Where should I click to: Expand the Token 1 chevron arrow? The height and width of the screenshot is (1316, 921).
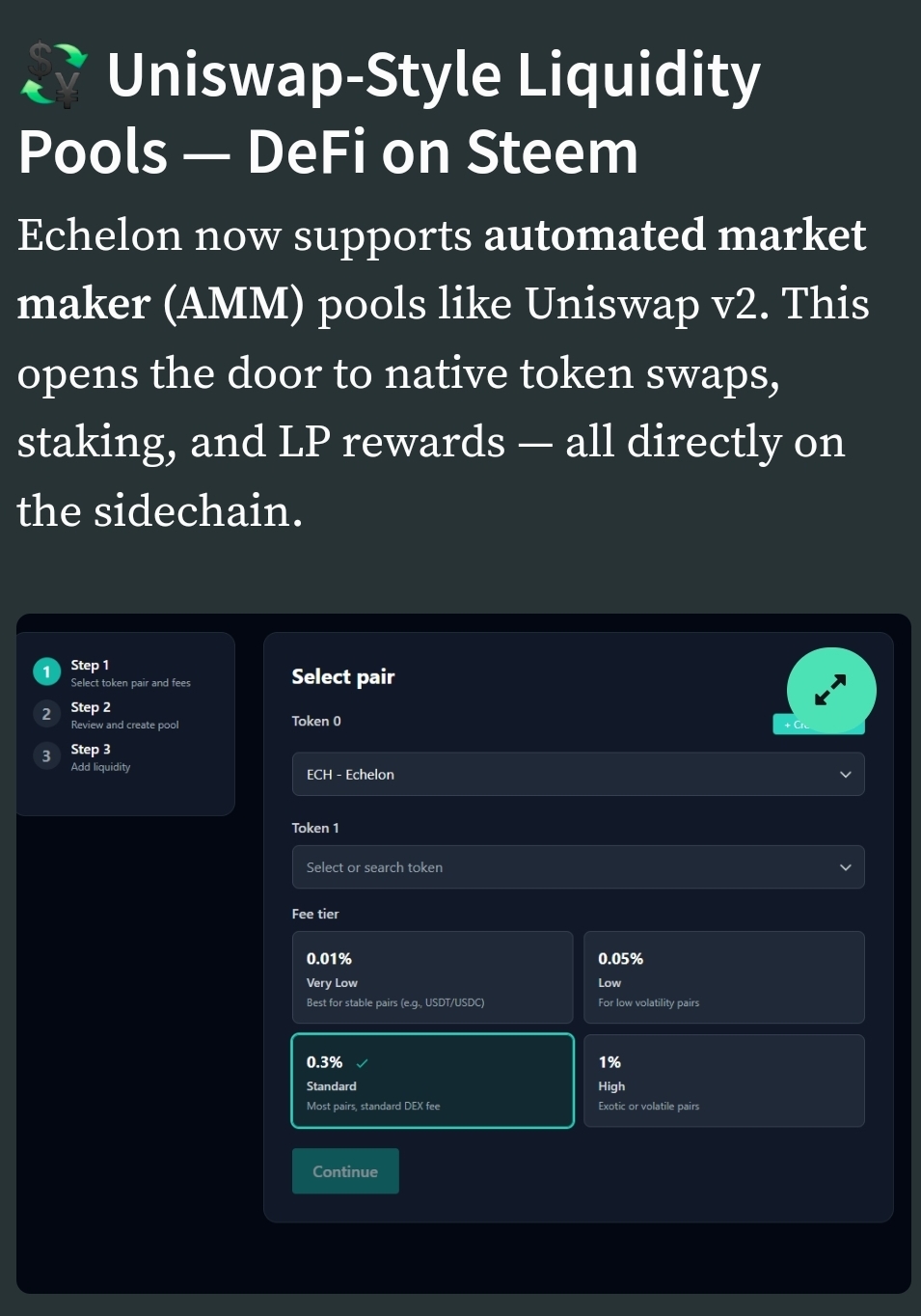click(846, 867)
